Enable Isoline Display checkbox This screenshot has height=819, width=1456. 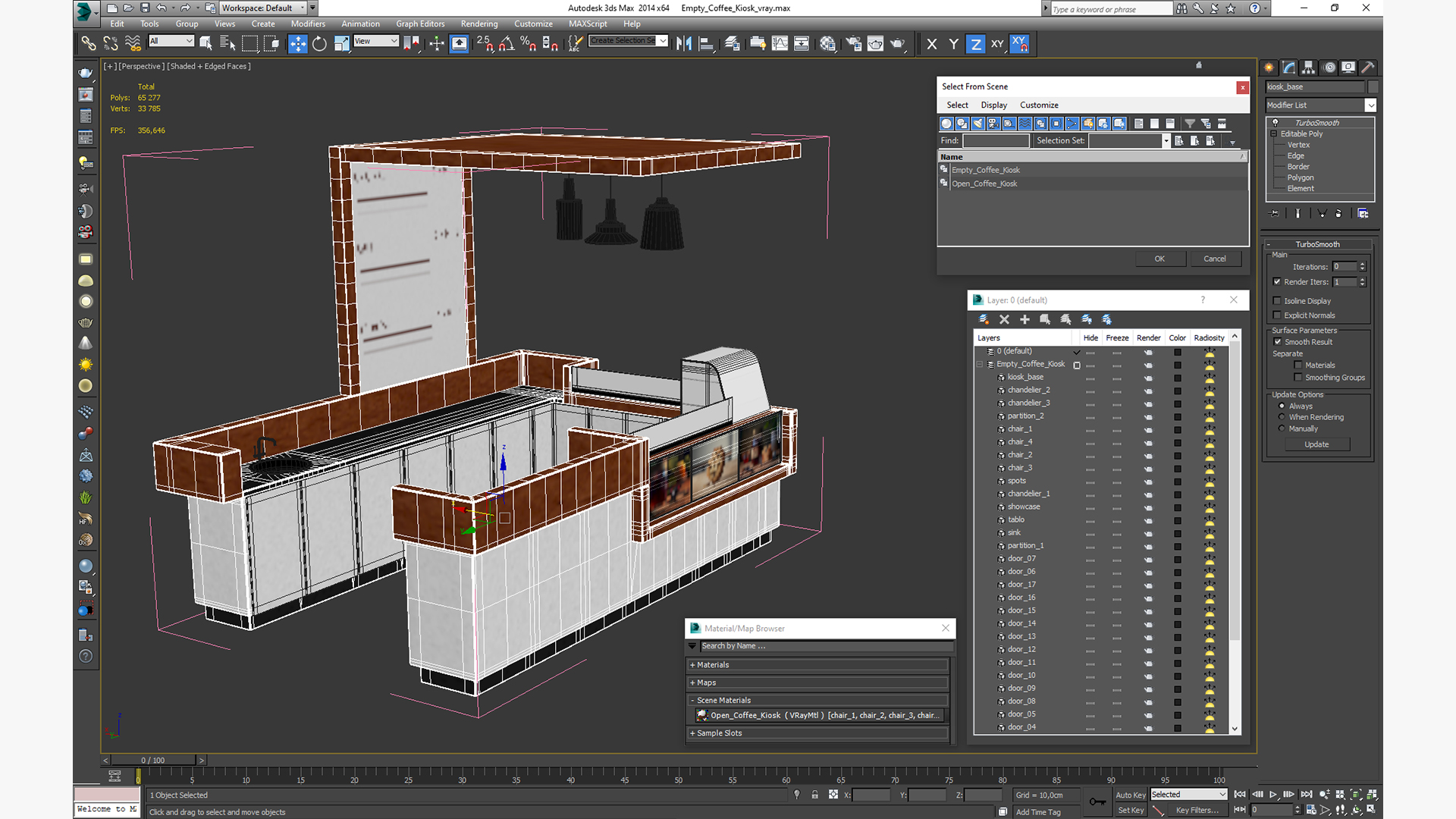1277,301
